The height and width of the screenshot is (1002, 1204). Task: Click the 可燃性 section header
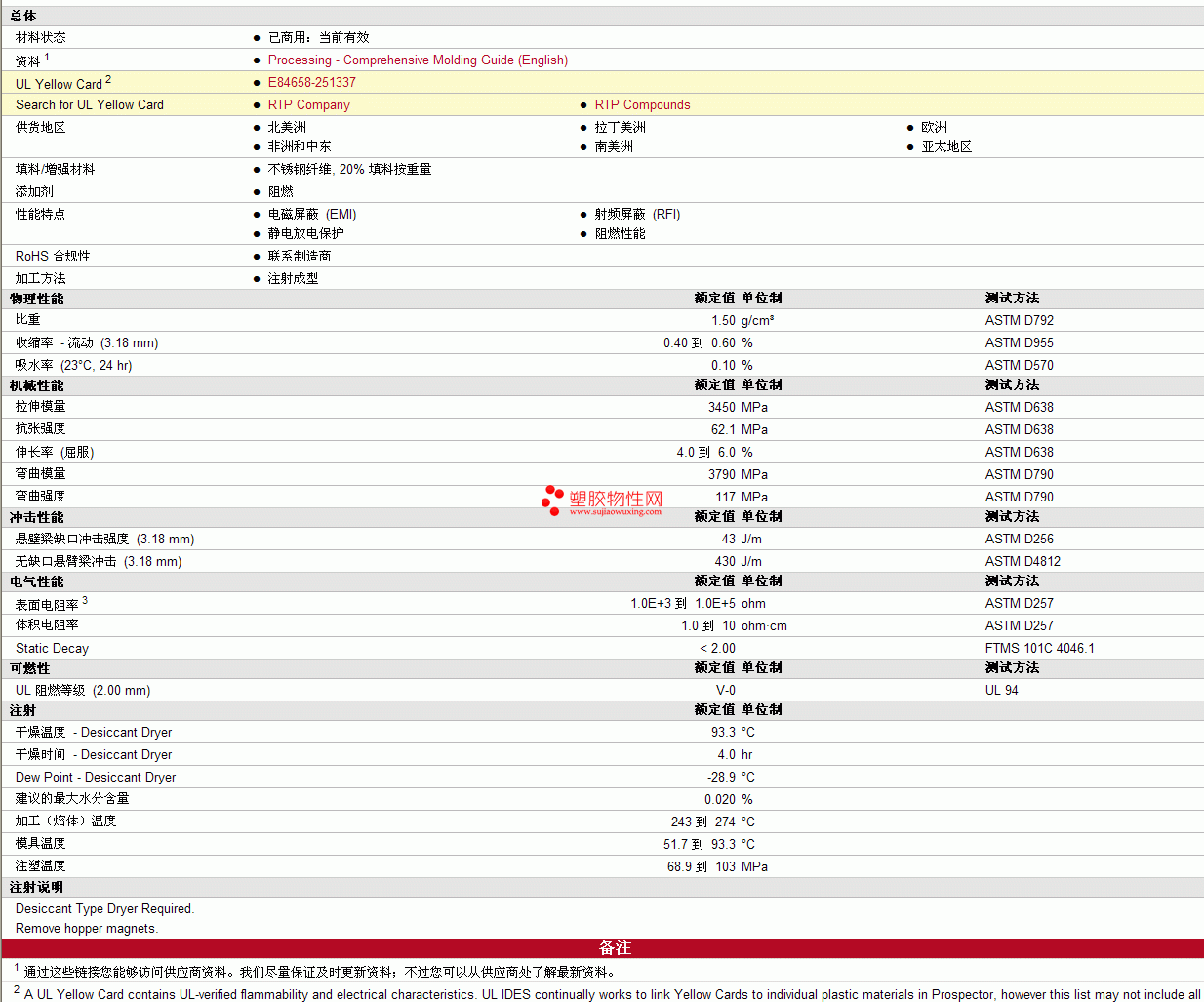(x=30, y=668)
